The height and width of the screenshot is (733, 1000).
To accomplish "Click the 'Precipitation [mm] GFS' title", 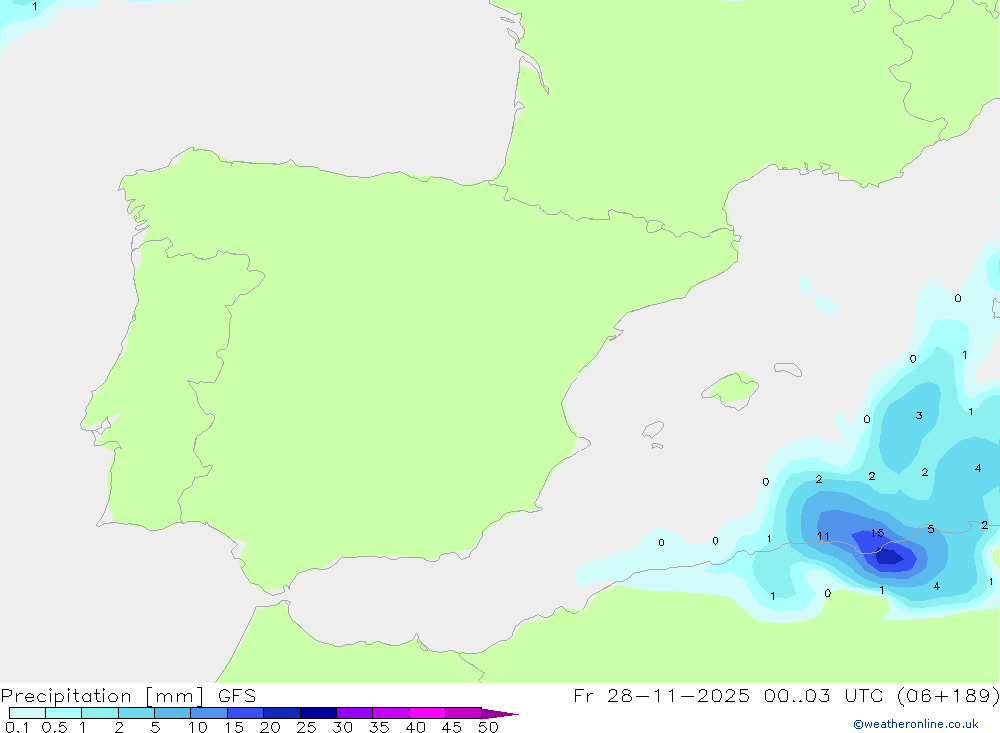I will point(128,695).
